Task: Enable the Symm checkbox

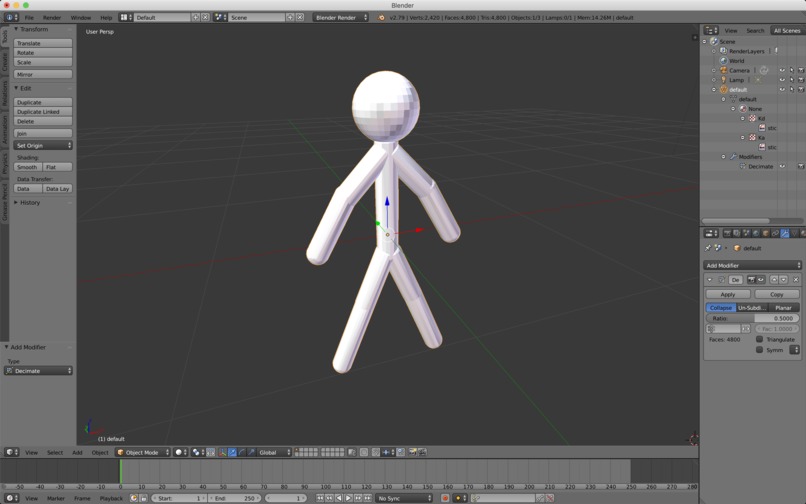Action: coord(759,350)
